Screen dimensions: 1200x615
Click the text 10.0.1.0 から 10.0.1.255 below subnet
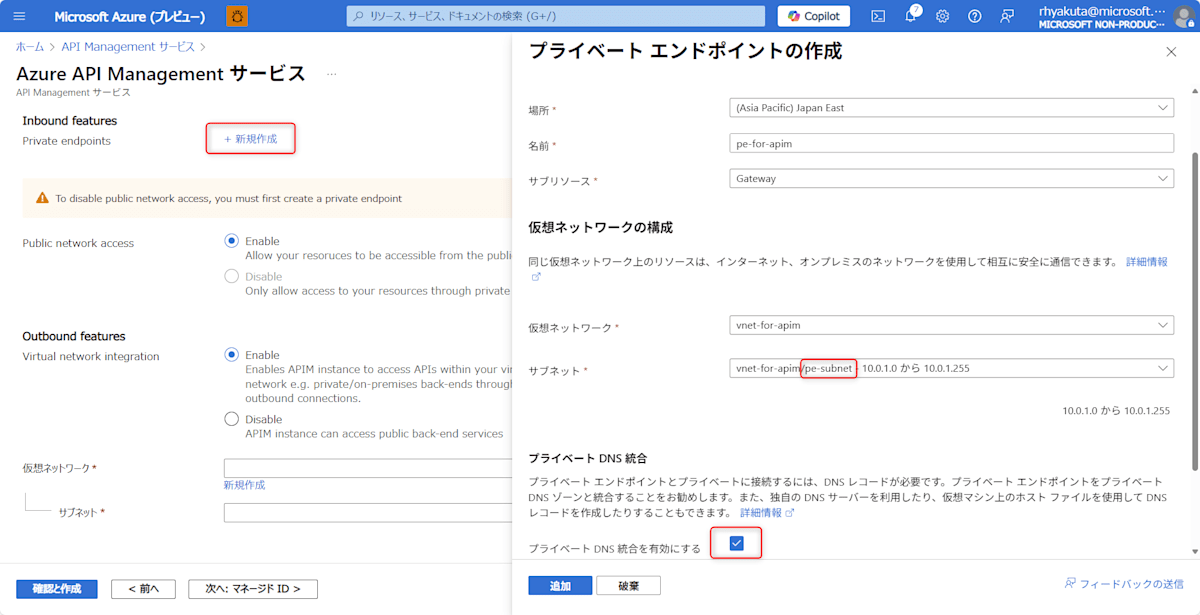pos(1116,411)
